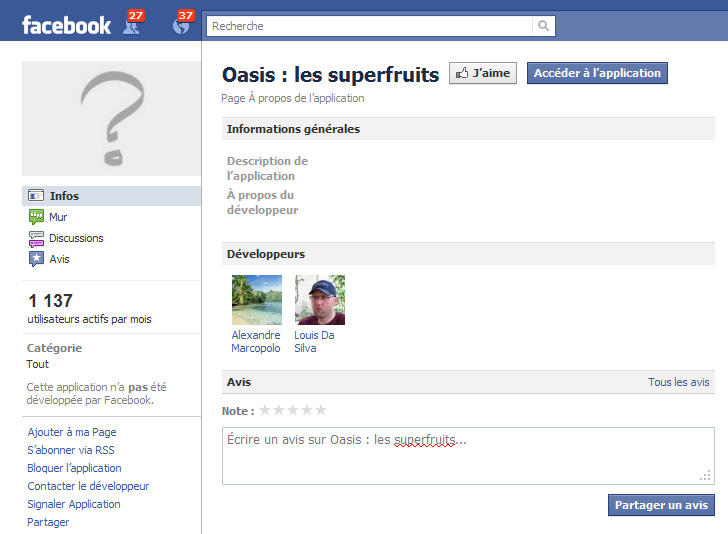Click the Avis star icon
Viewport: 728px width, 534px height.
pos(36,259)
